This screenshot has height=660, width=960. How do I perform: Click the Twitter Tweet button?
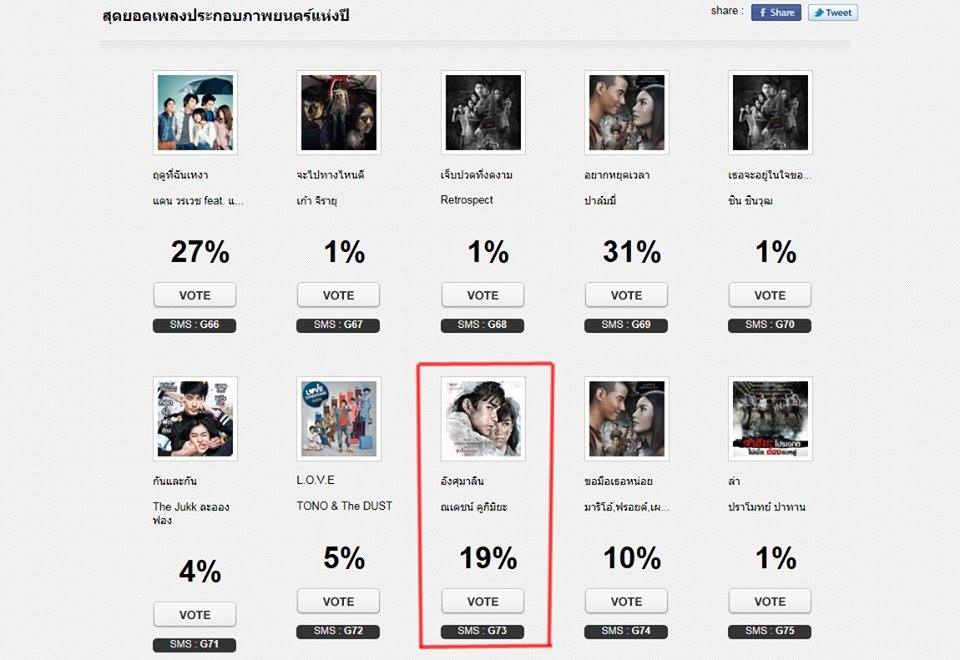(x=833, y=12)
